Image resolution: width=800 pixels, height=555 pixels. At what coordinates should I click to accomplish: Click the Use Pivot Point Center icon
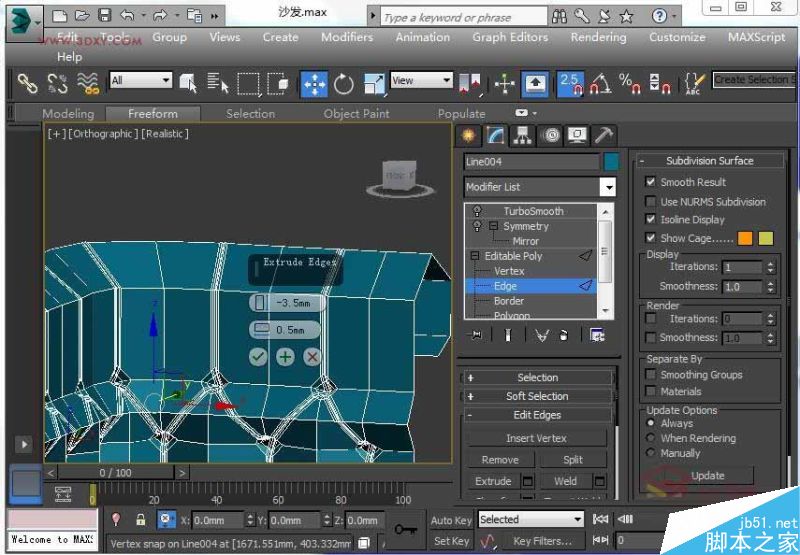point(470,83)
